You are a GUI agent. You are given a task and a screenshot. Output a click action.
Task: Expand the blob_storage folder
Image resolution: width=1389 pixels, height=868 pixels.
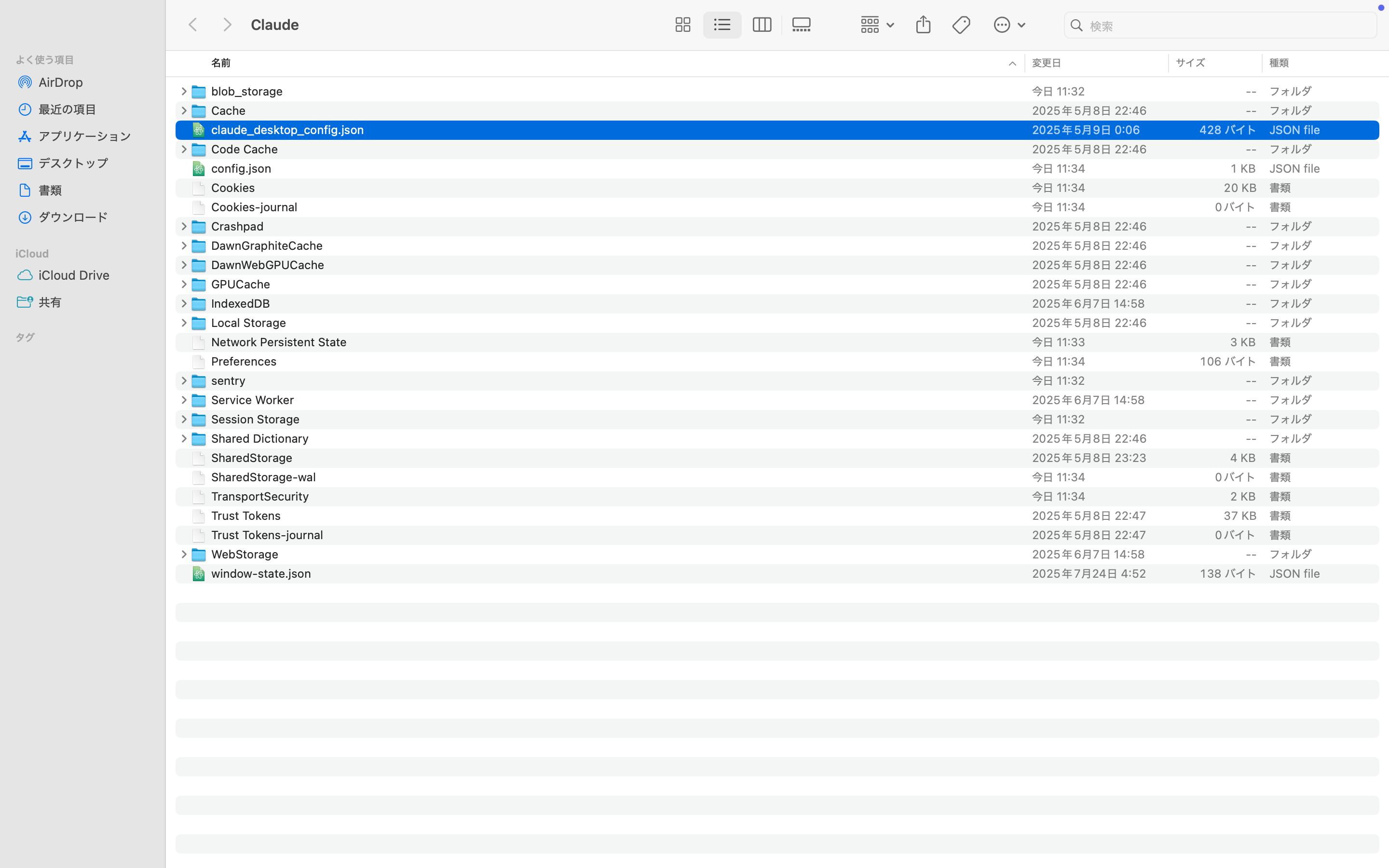coord(184,91)
